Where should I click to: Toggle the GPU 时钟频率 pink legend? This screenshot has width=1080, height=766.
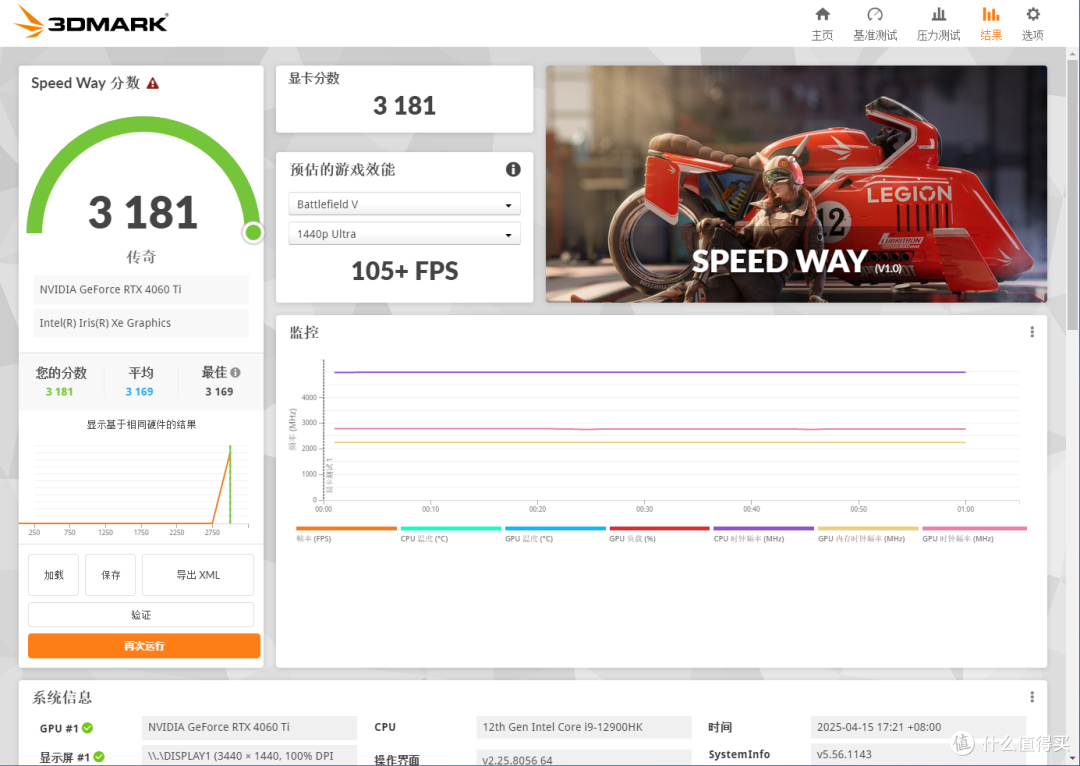[x=974, y=535]
